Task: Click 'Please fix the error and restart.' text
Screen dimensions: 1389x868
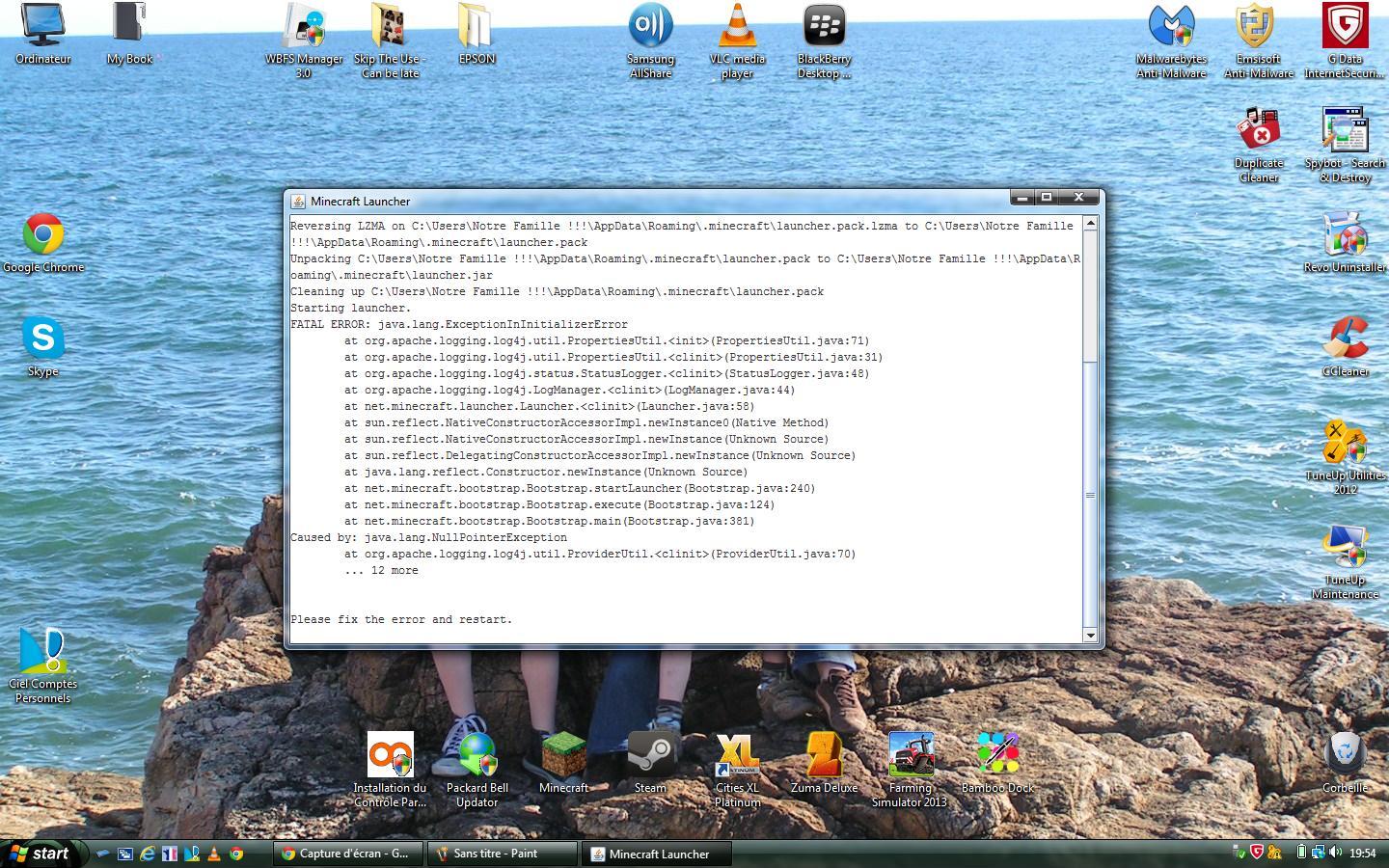Action: coord(401,620)
